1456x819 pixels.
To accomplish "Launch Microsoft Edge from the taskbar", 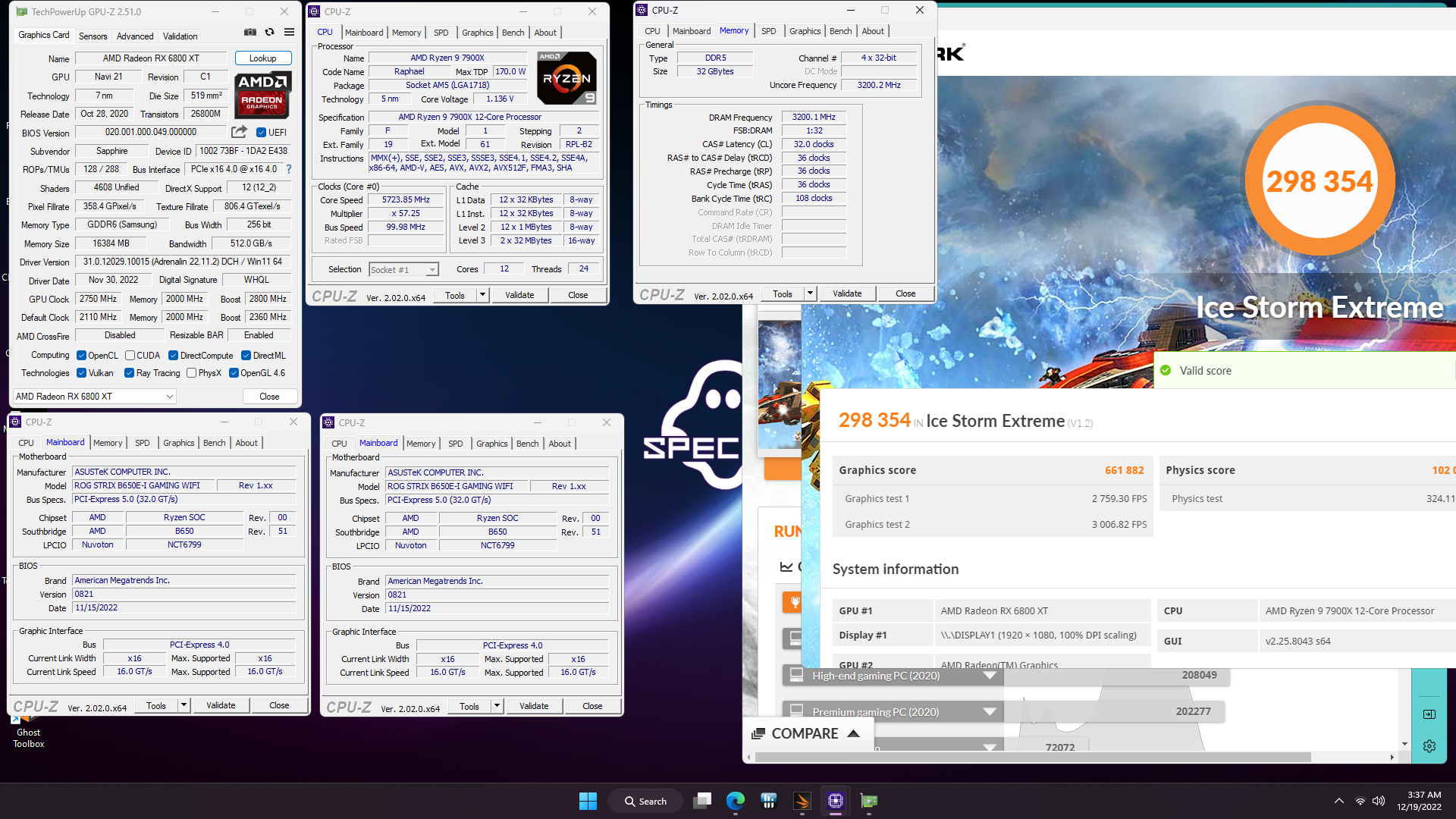I will [x=736, y=801].
